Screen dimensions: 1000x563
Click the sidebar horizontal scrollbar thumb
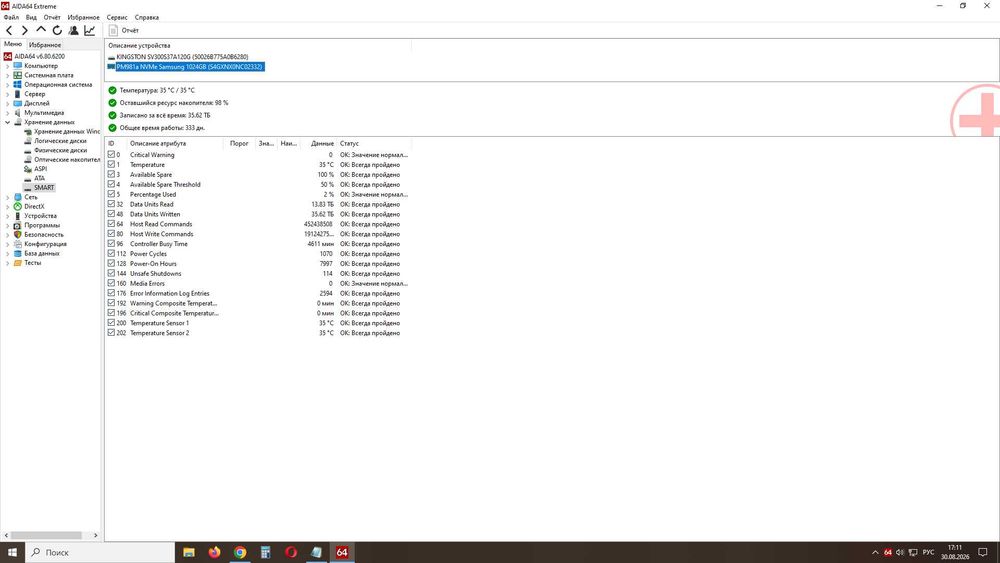46,536
